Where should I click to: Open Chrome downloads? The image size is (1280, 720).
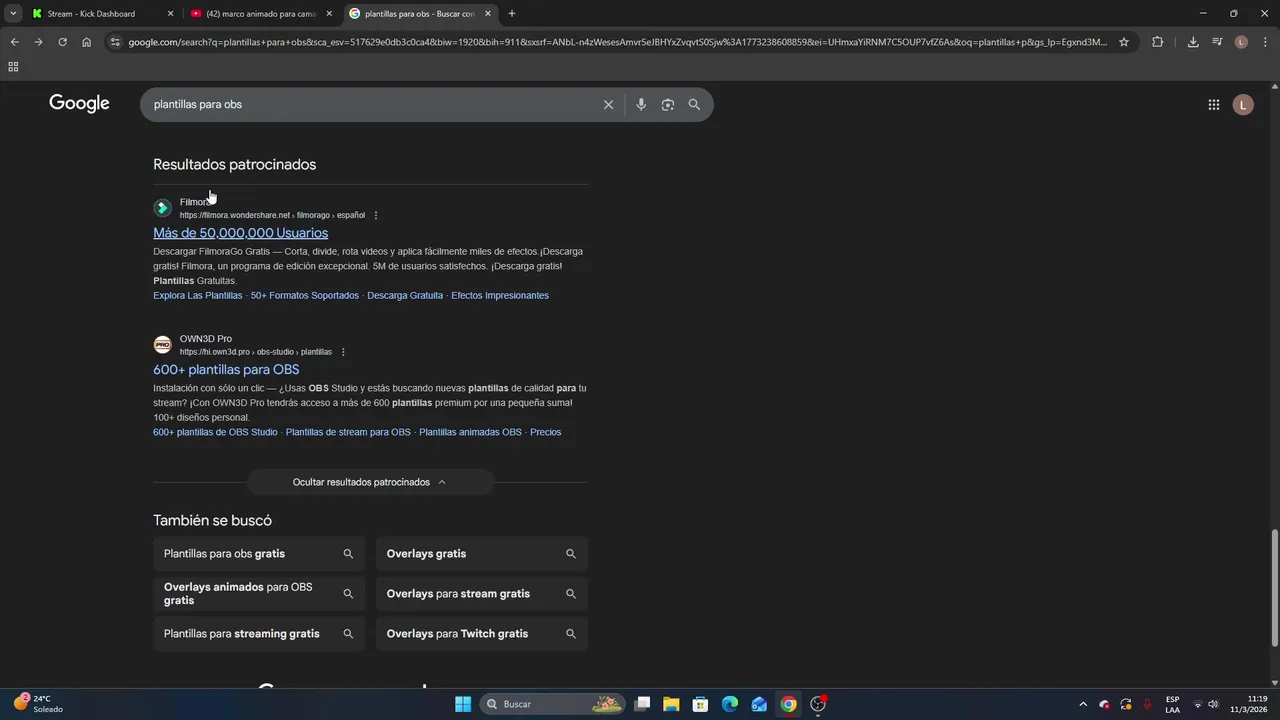click(1193, 42)
